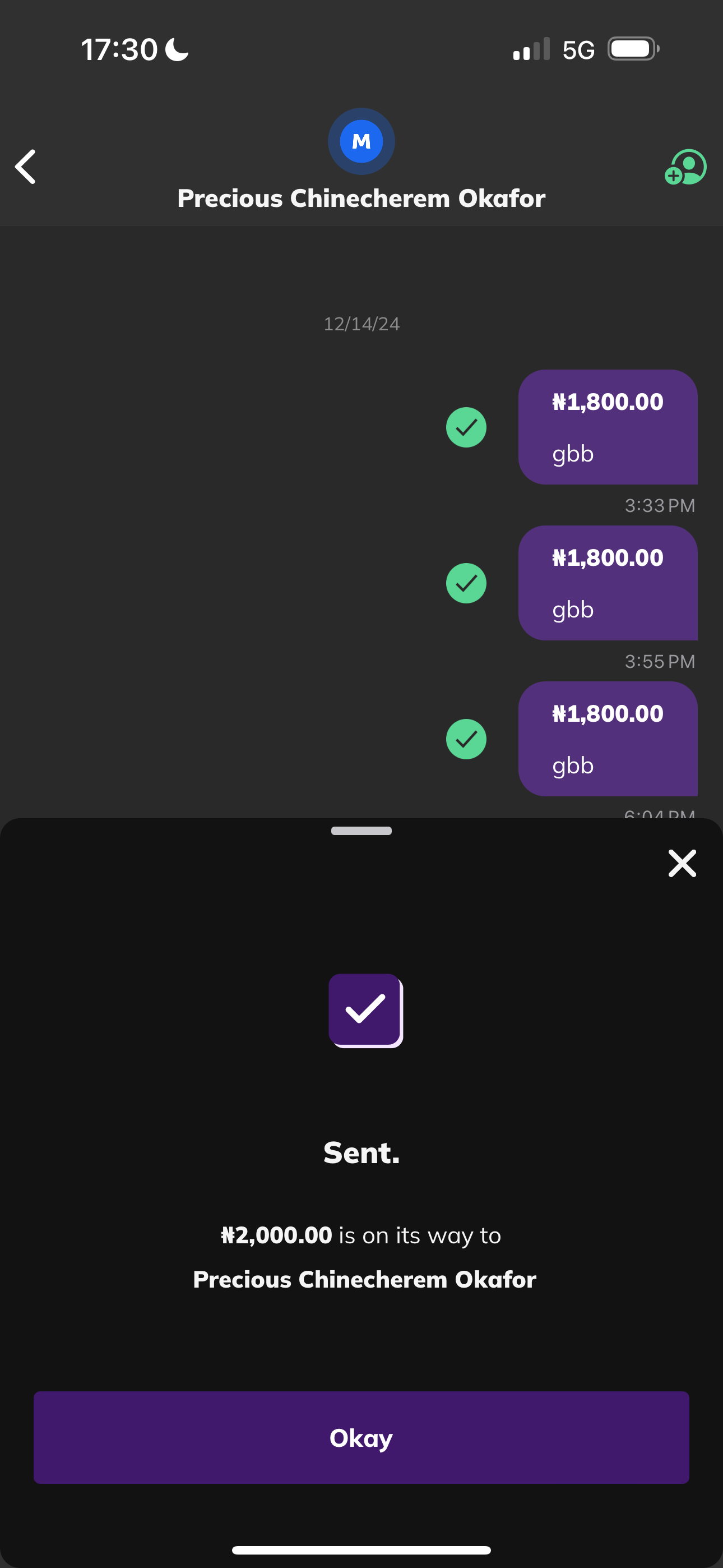Viewport: 723px width, 1568px height.
Task: Tap the recipient name in Sent message
Action: click(364, 1280)
